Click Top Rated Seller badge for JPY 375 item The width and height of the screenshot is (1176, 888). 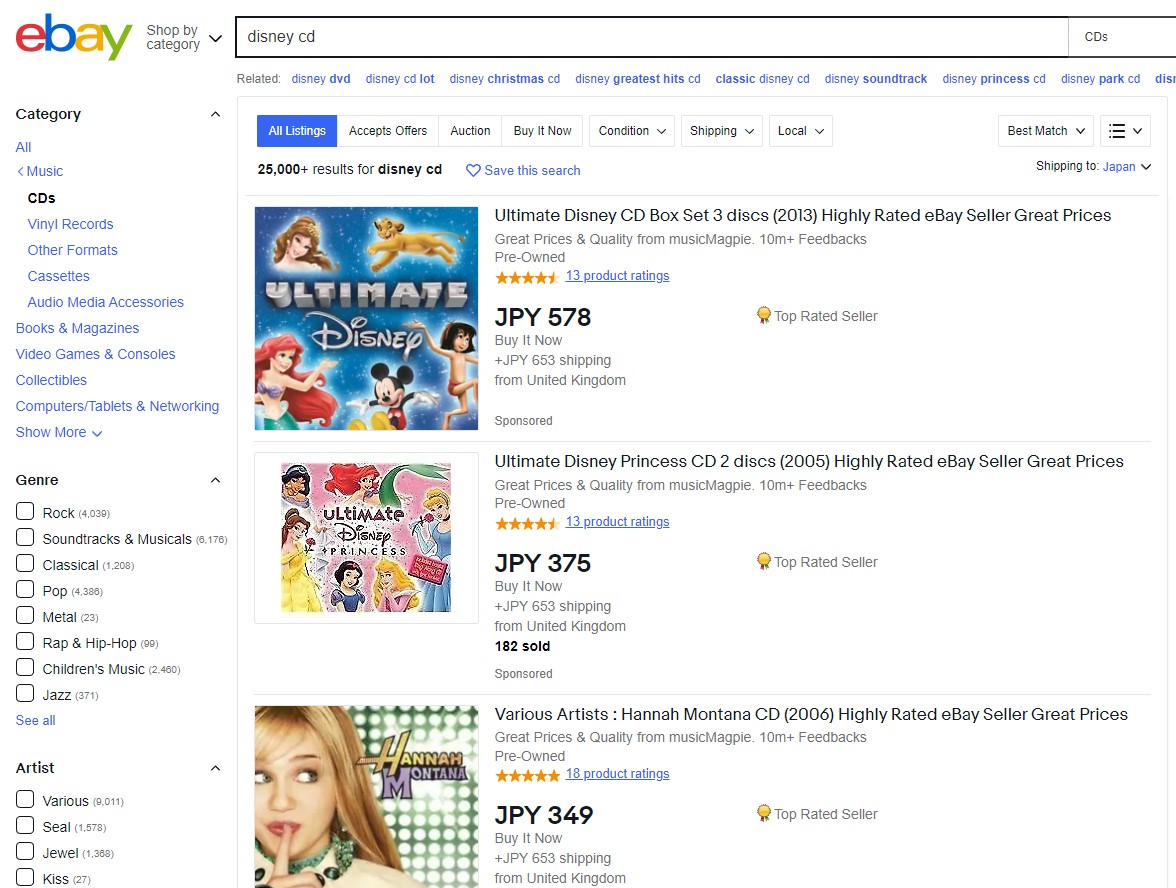pyautogui.click(x=817, y=562)
